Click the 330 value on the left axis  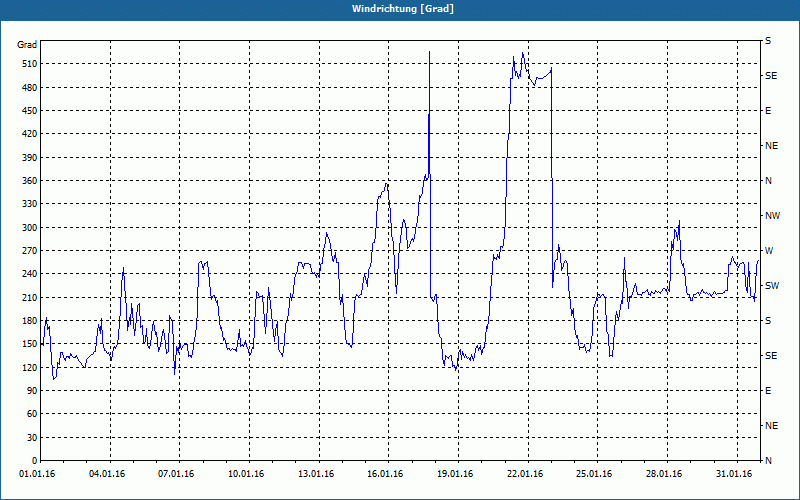[x=30, y=204]
